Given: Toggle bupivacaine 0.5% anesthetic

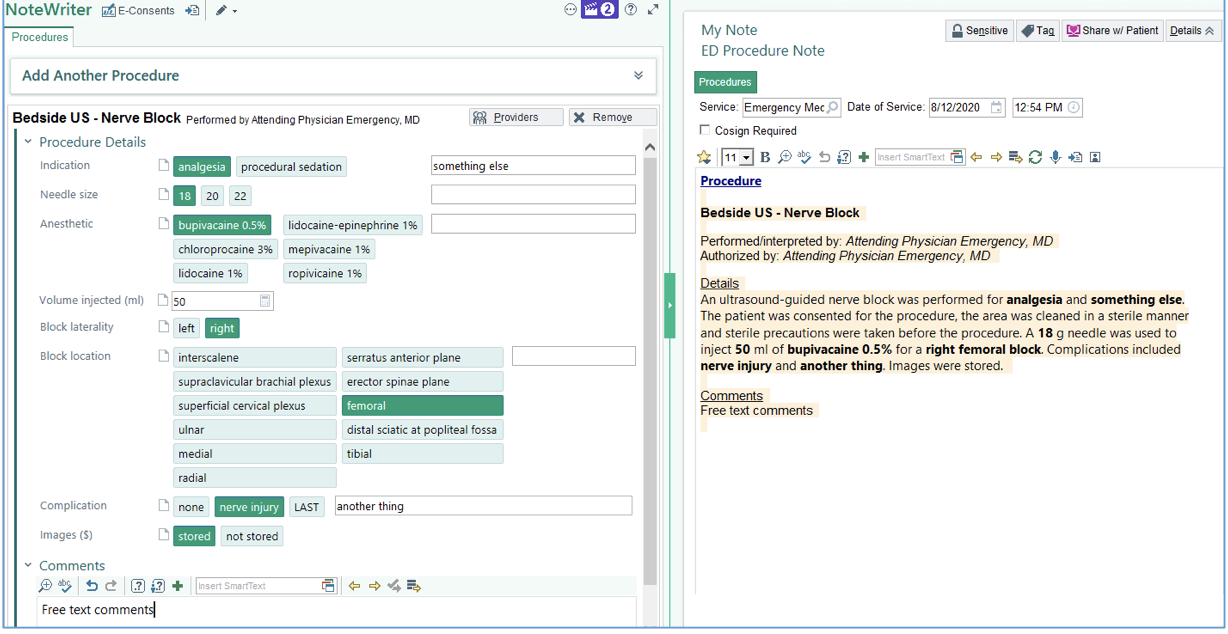Looking at the screenshot, I should point(222,225).
